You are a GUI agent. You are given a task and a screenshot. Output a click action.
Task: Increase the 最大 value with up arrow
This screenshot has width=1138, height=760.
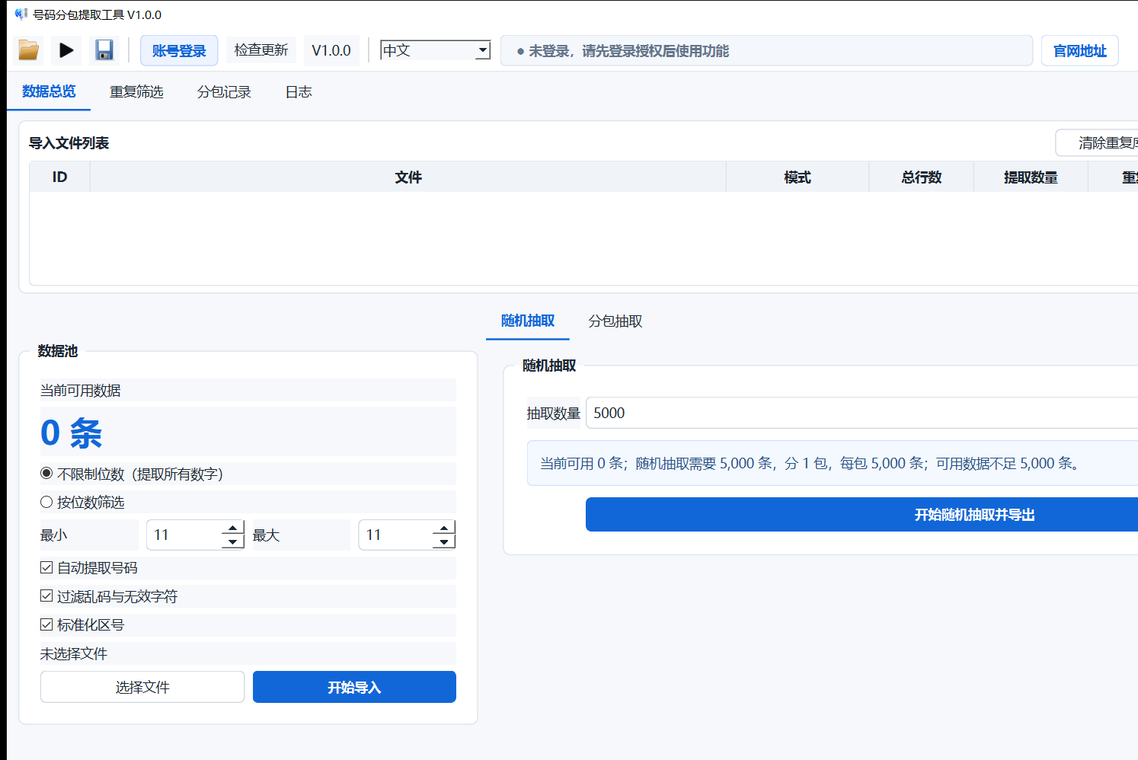click(444, 528)
